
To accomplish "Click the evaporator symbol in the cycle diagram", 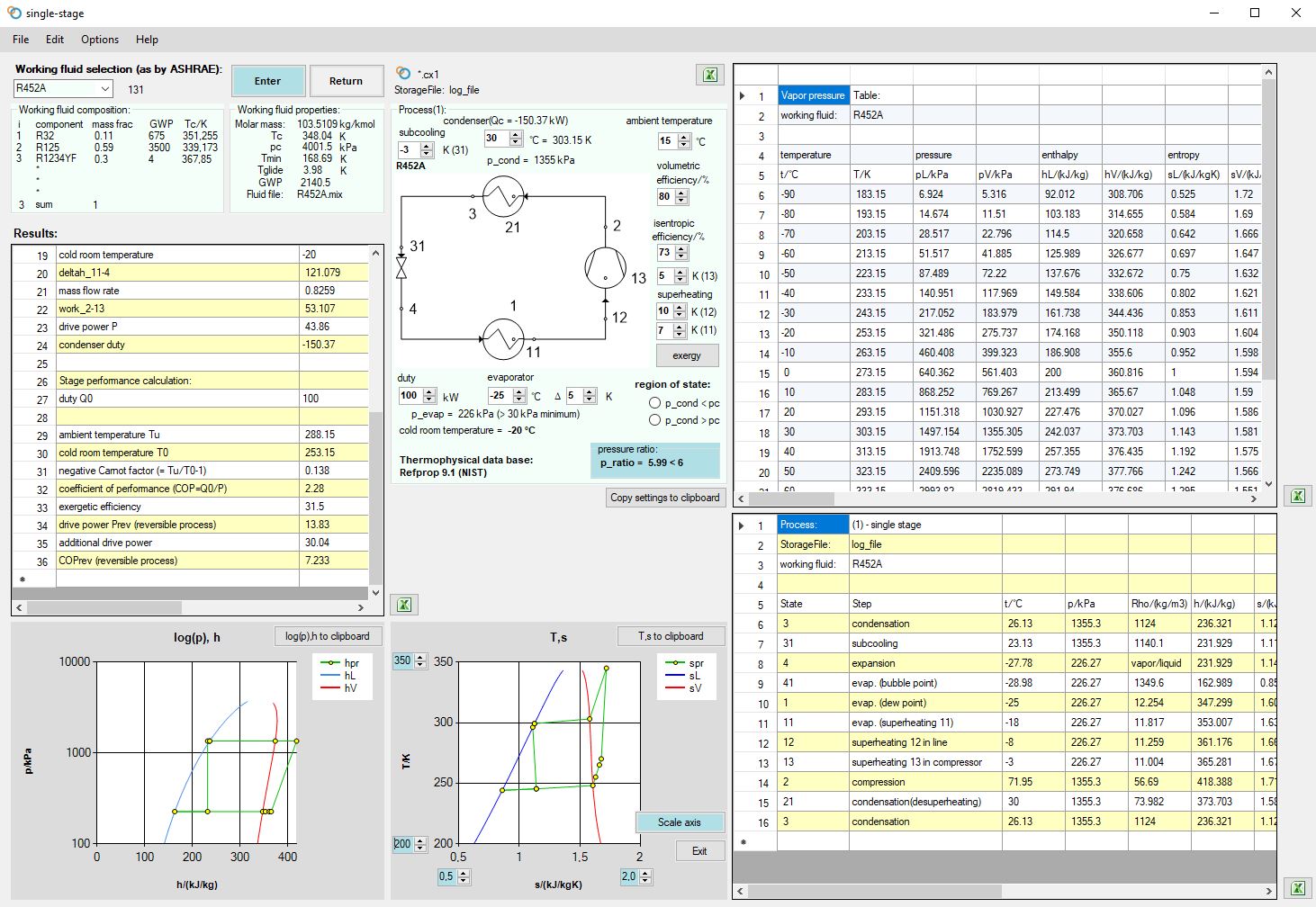I will tap(503, 339).
